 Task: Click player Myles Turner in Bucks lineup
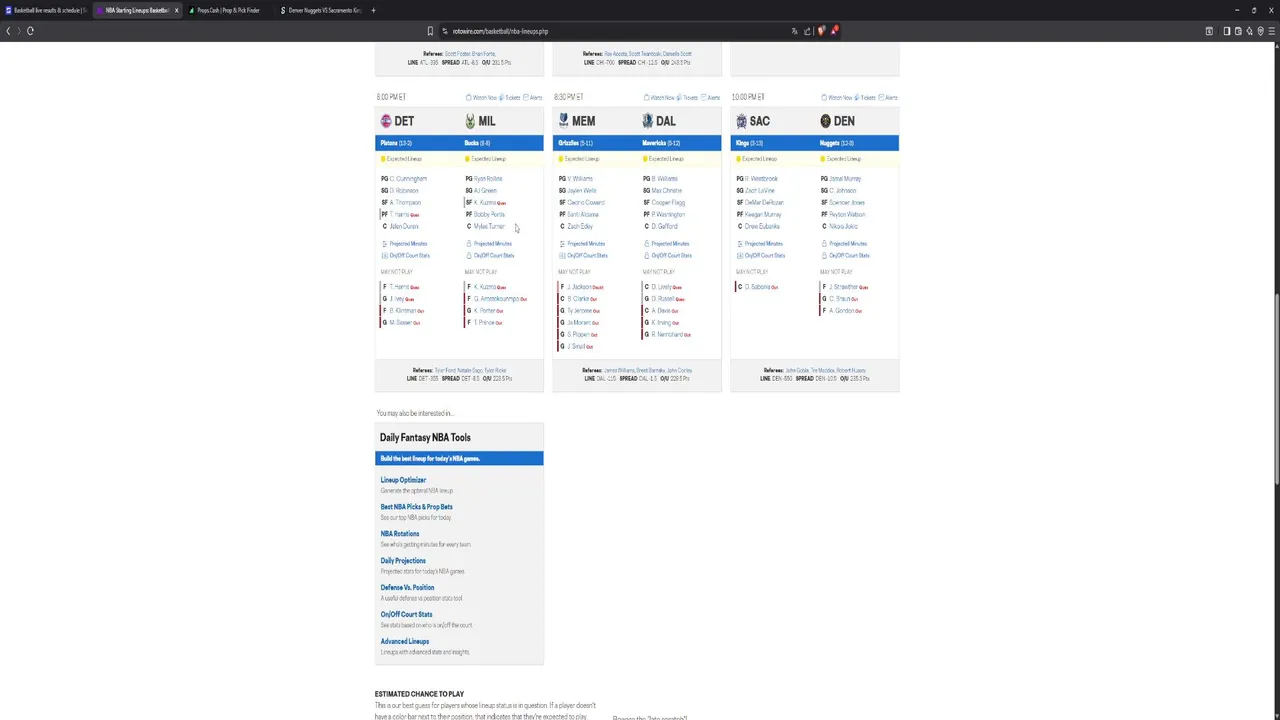[x=489, y=226]
